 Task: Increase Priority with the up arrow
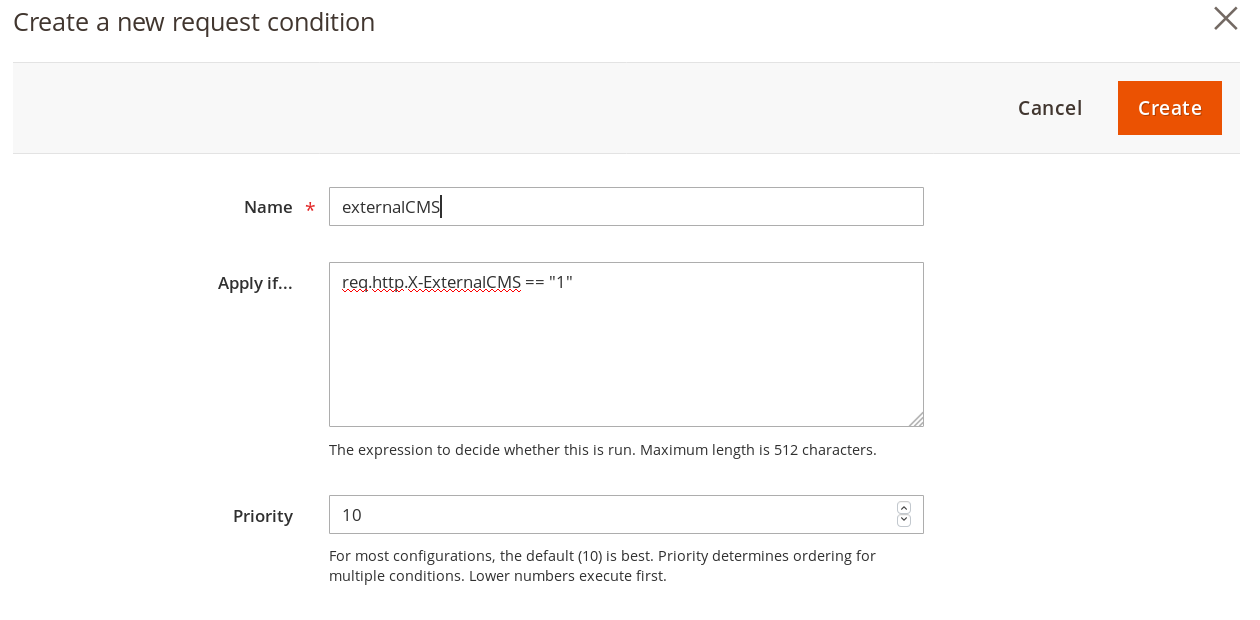point(904,508)
